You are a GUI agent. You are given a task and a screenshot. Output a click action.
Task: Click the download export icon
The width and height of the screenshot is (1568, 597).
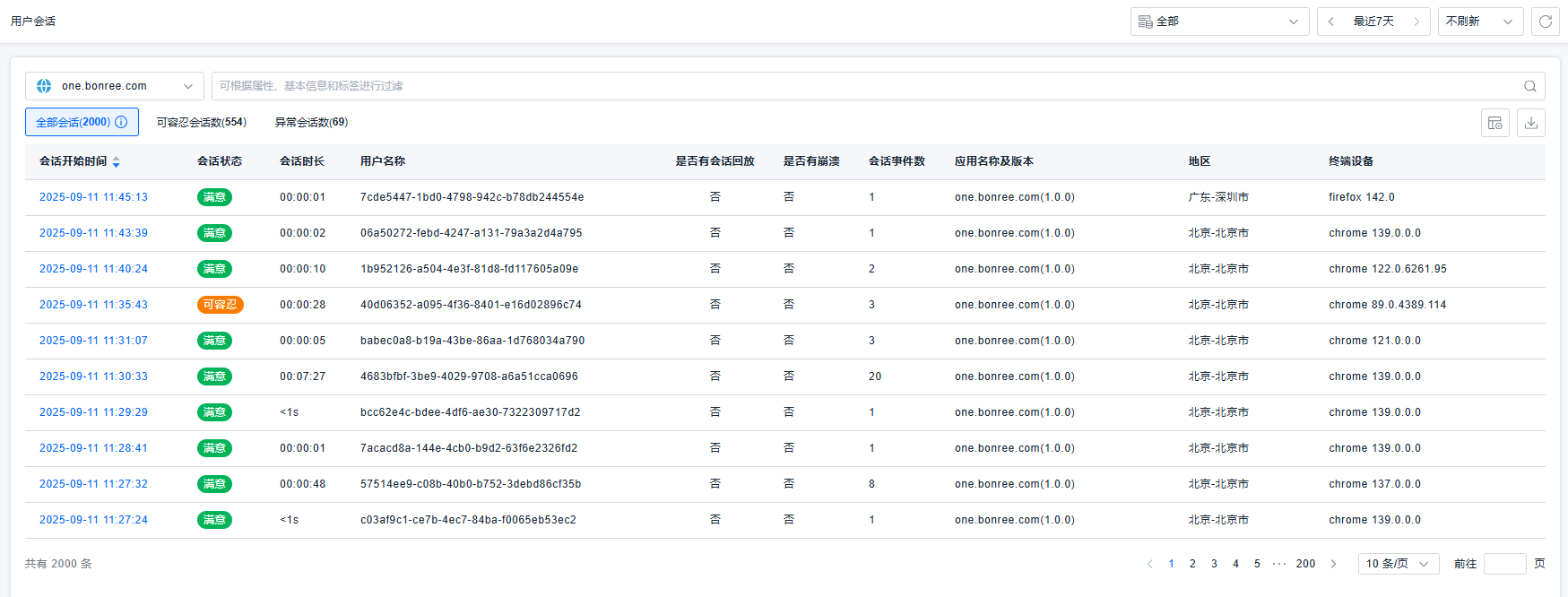point(1531,123)
